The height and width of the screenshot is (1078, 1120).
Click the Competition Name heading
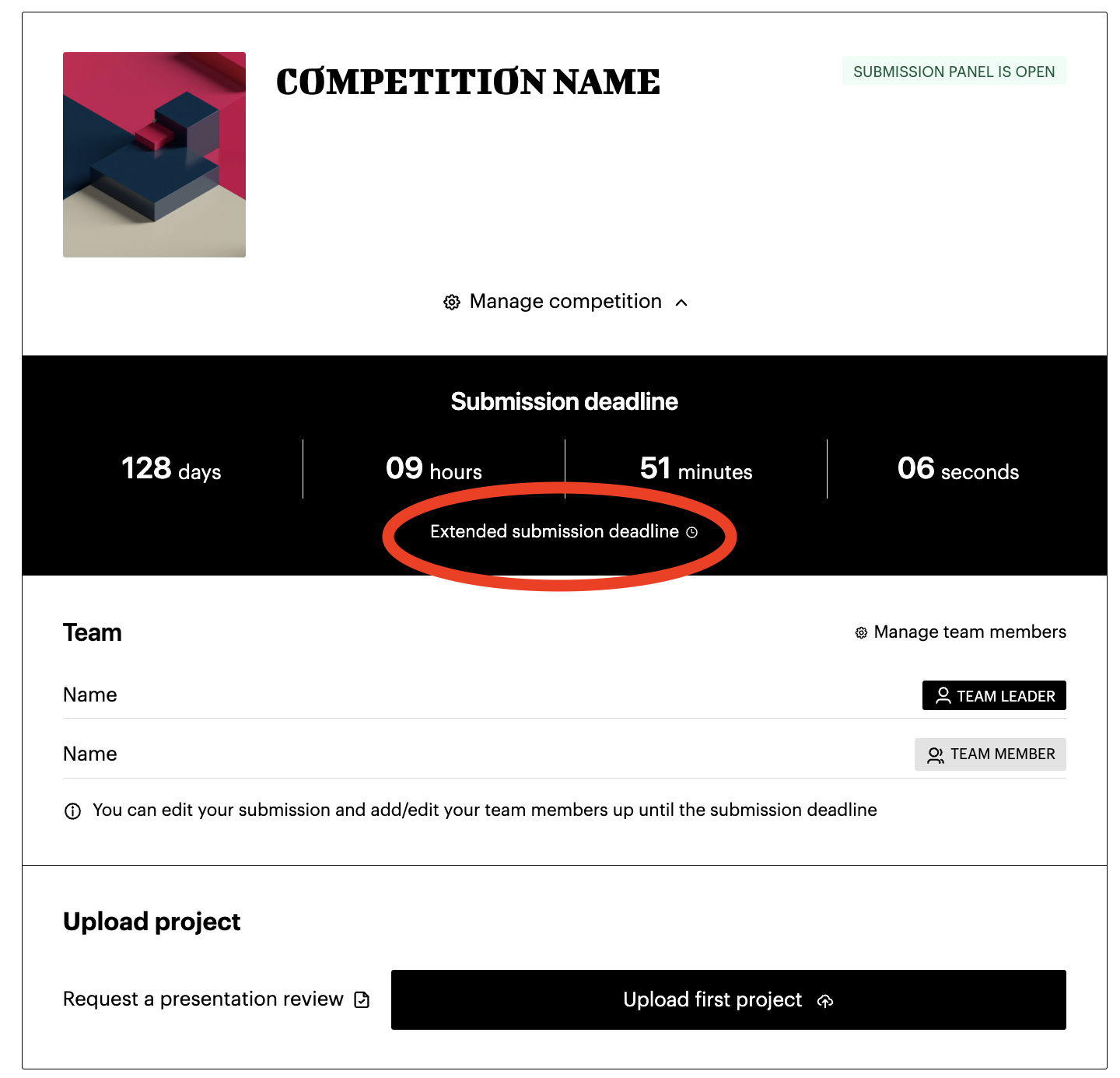[468, 82]
